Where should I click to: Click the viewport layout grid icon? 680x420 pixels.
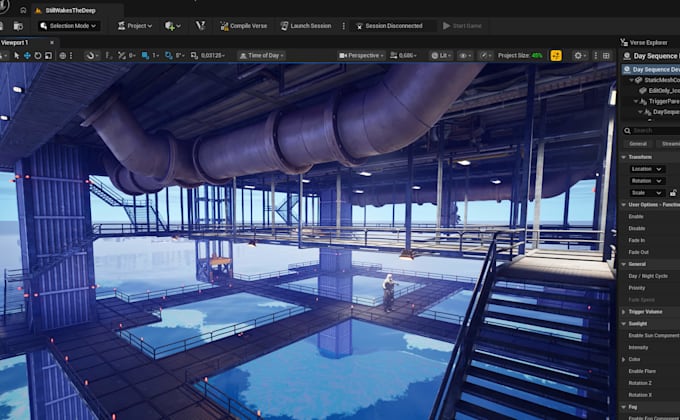click(x=606, y=56)
